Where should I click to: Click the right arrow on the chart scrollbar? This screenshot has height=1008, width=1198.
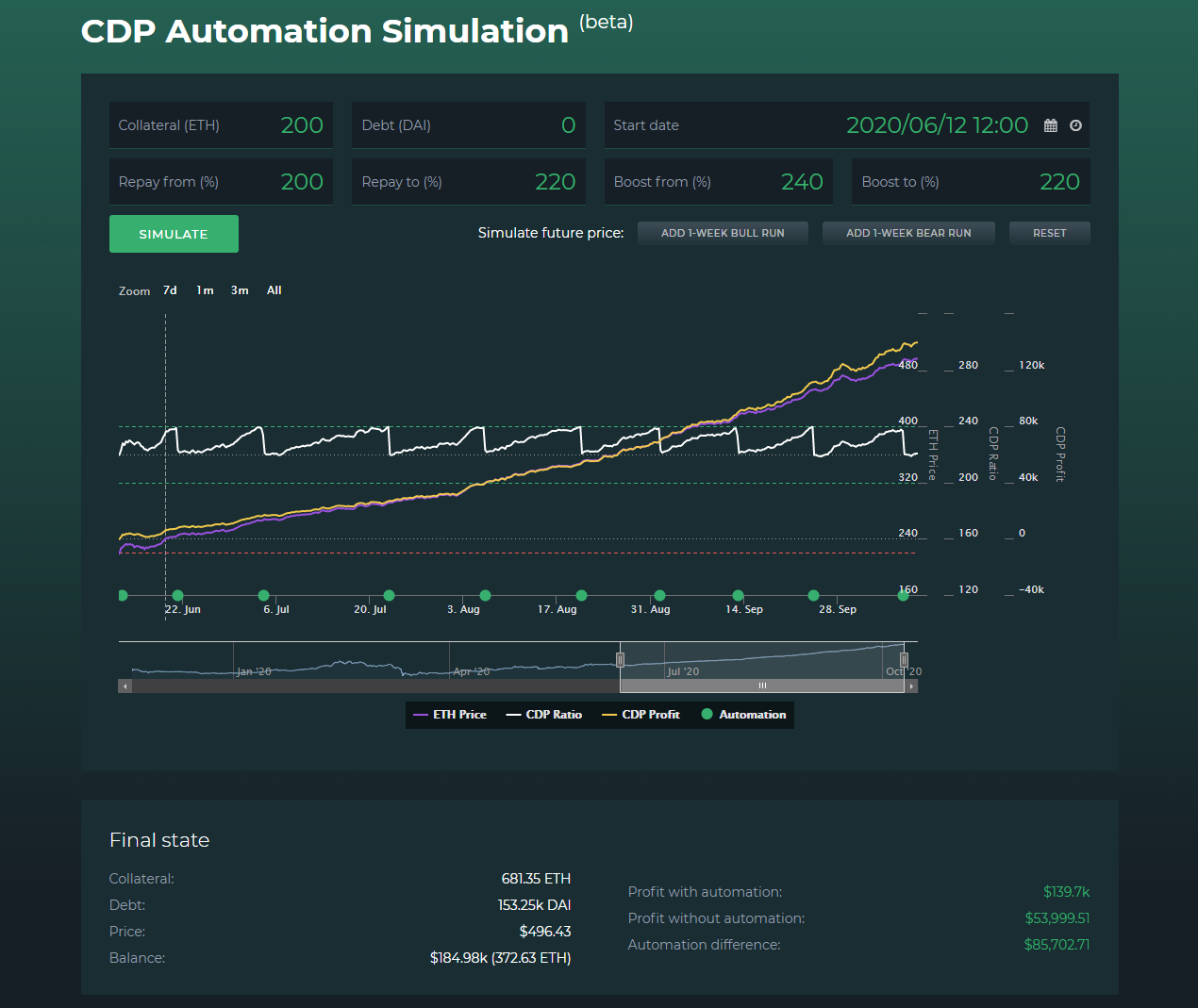(911, 686)
